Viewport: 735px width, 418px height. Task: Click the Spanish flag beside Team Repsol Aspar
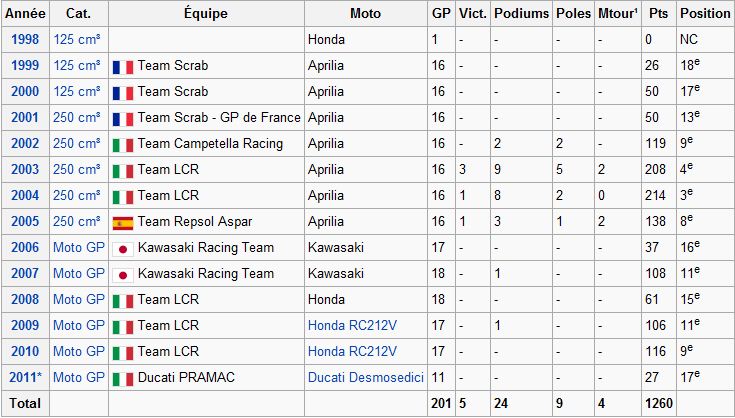pos(123,223)
